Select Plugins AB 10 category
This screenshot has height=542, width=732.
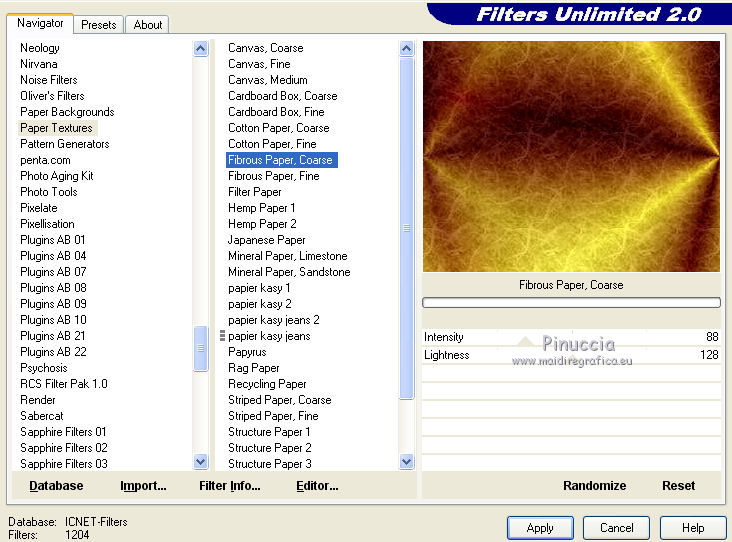pyautogui.click(x=53, y=320)
